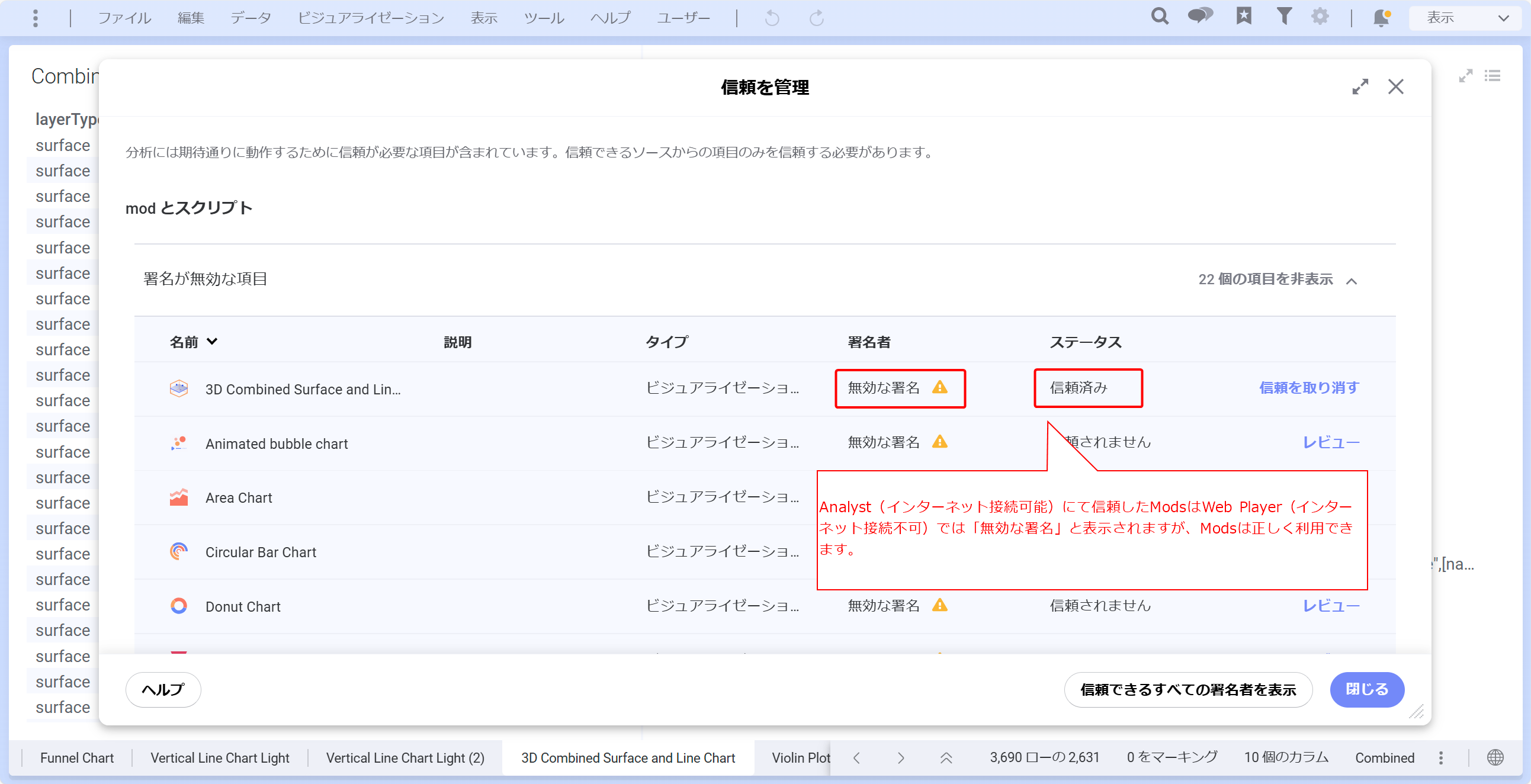The image size is (1531, 784).
Task: Open the legend list icon behind the dialog
Action: [x=1493, y=76]
